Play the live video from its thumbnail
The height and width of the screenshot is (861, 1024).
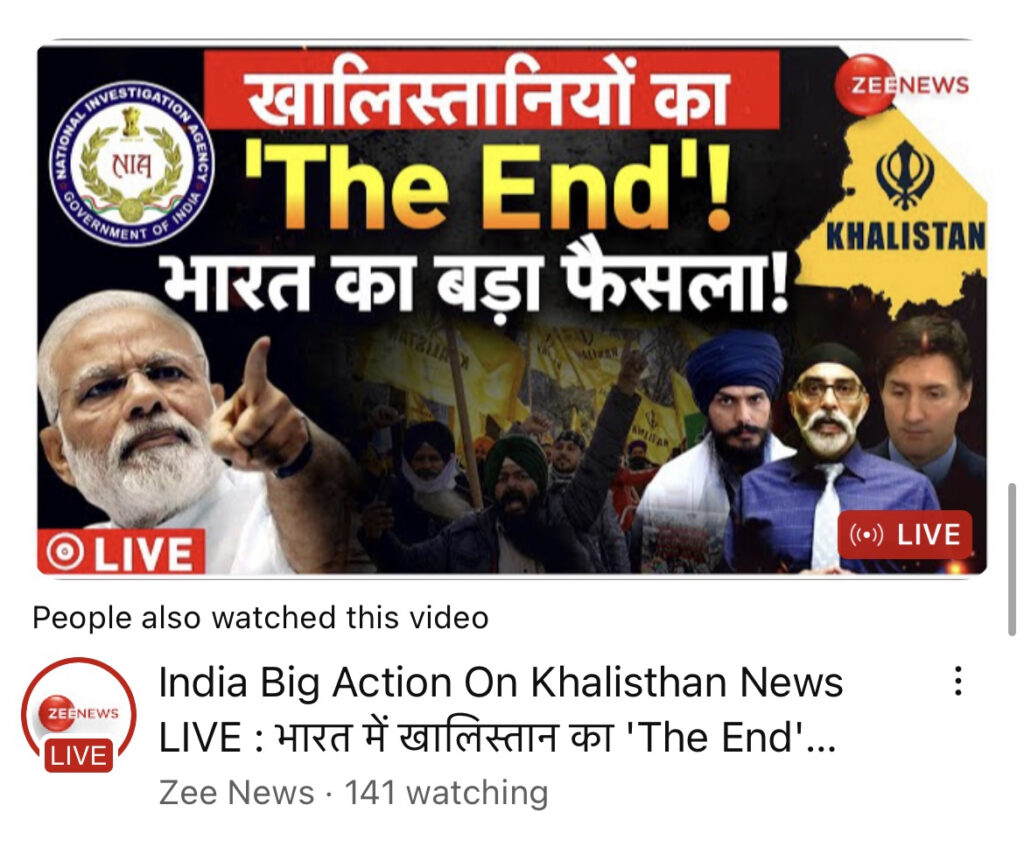512,310
